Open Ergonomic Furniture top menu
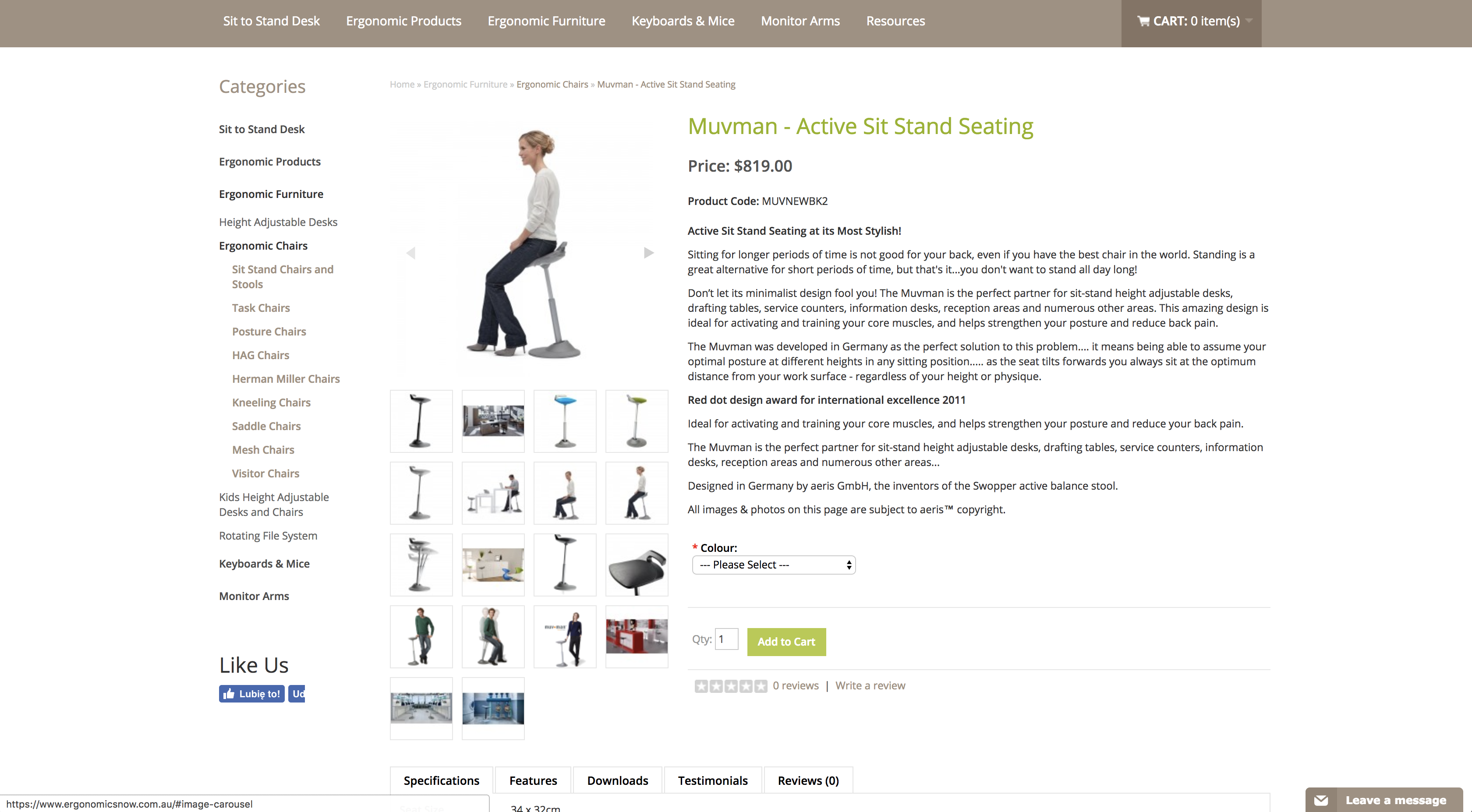1472x812 pixels. coord(546,21)
